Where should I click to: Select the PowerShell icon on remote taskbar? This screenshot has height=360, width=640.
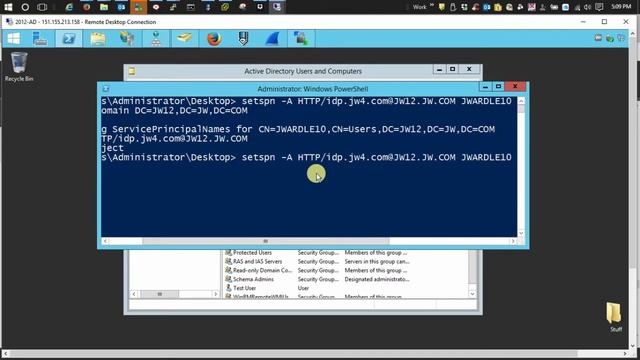69,39
